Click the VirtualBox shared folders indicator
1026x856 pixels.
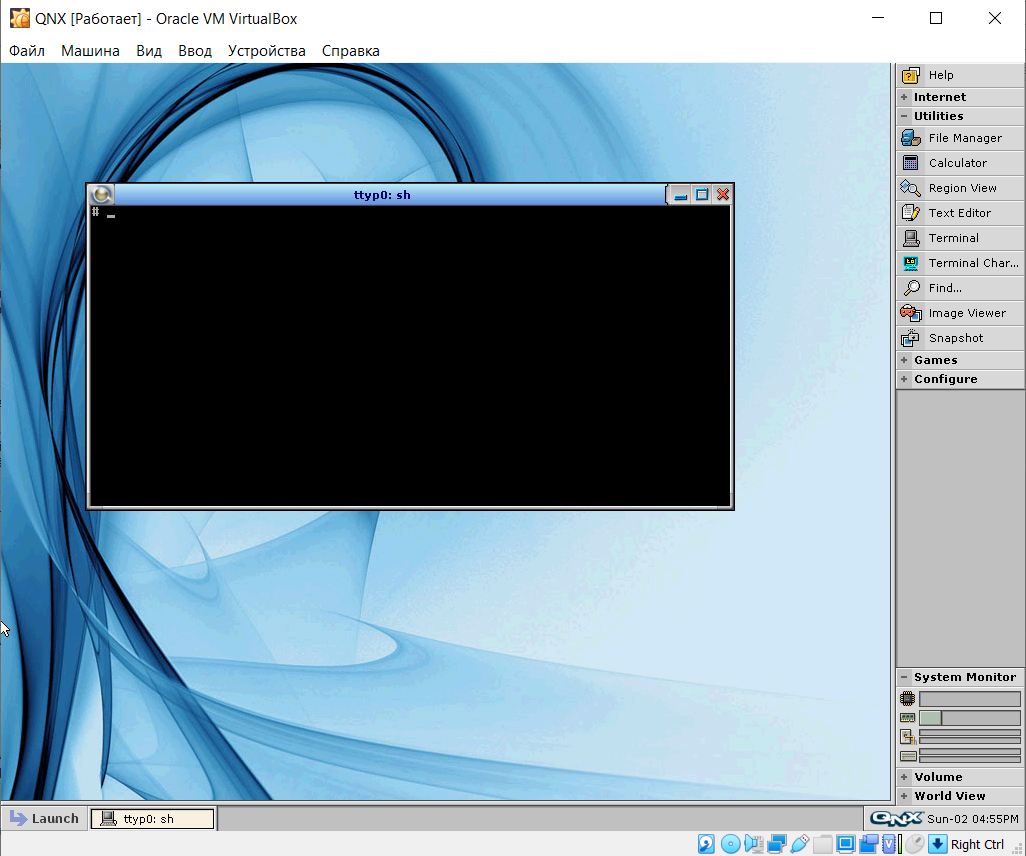click(x=823, y=844)
